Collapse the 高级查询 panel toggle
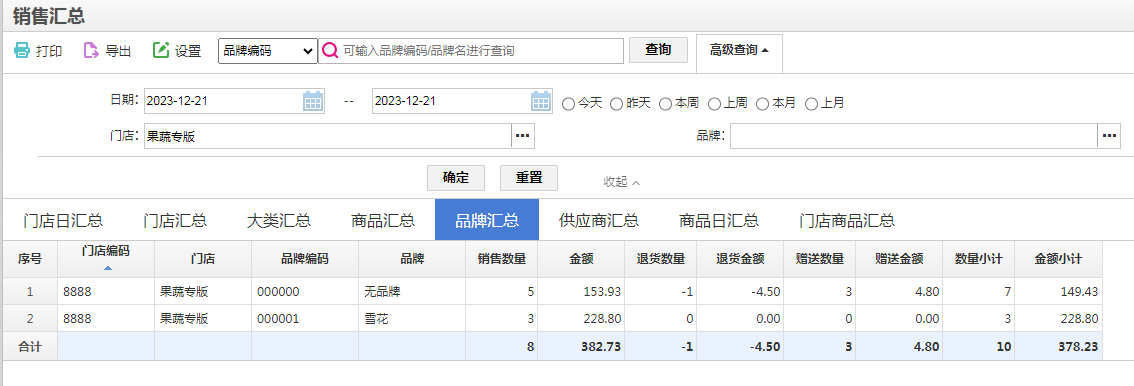 coord(739,51)
